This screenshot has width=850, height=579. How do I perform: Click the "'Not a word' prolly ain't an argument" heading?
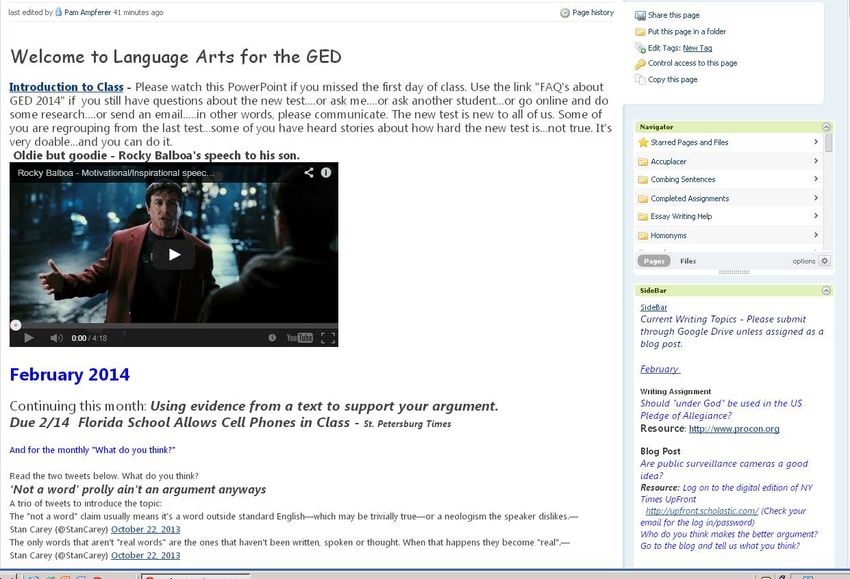pos(138,489)
